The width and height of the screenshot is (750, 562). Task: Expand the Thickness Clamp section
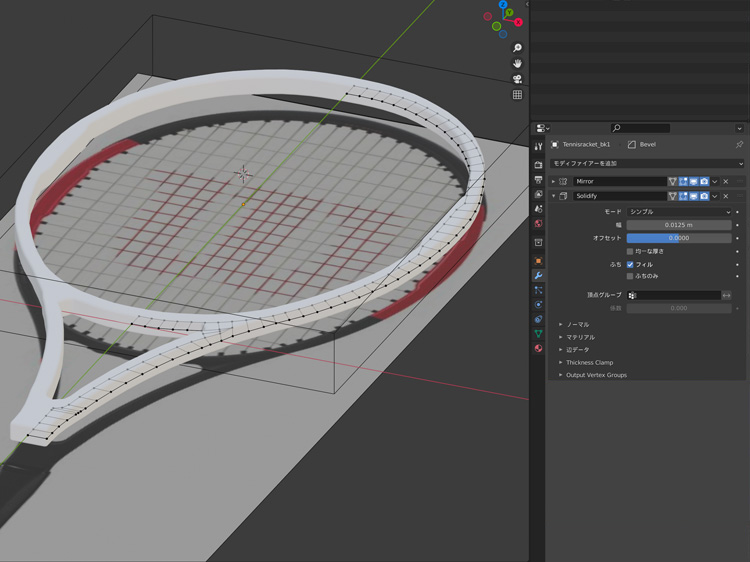click(x=589, y=362)
